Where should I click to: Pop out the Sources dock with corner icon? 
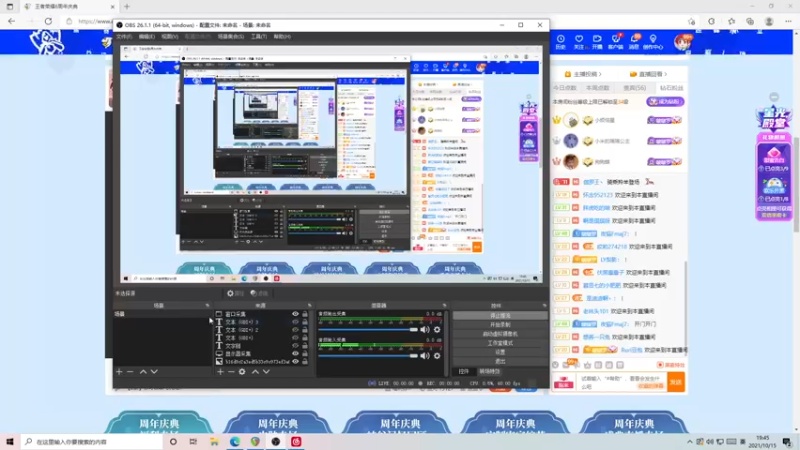click(x=309, y=306)
